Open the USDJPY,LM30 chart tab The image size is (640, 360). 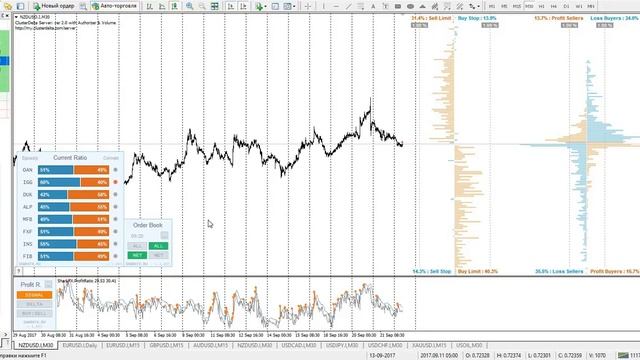pos(342,345)
